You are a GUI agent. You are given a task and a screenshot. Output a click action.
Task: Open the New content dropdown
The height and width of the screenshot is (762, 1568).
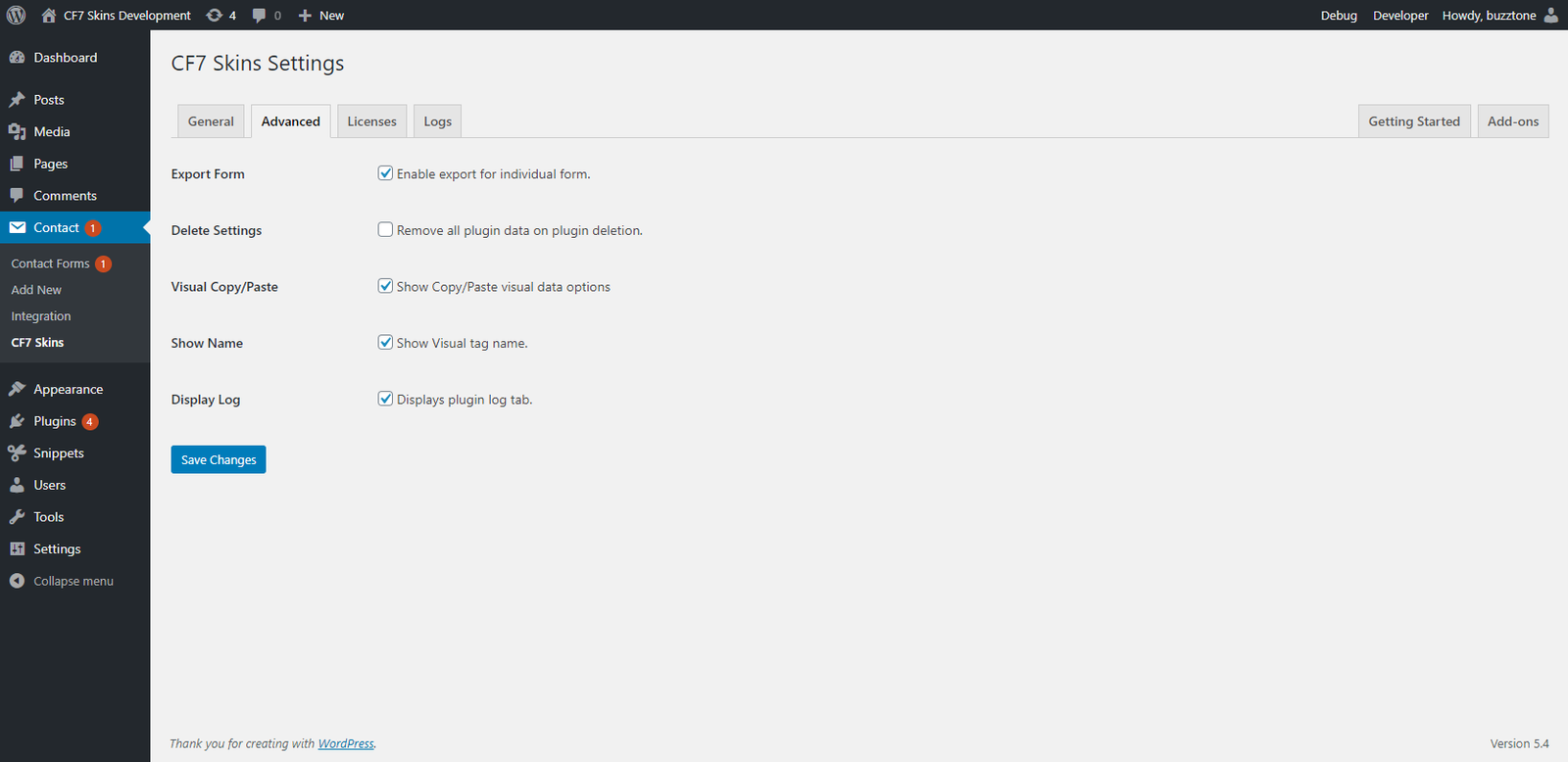pos(321,16)
